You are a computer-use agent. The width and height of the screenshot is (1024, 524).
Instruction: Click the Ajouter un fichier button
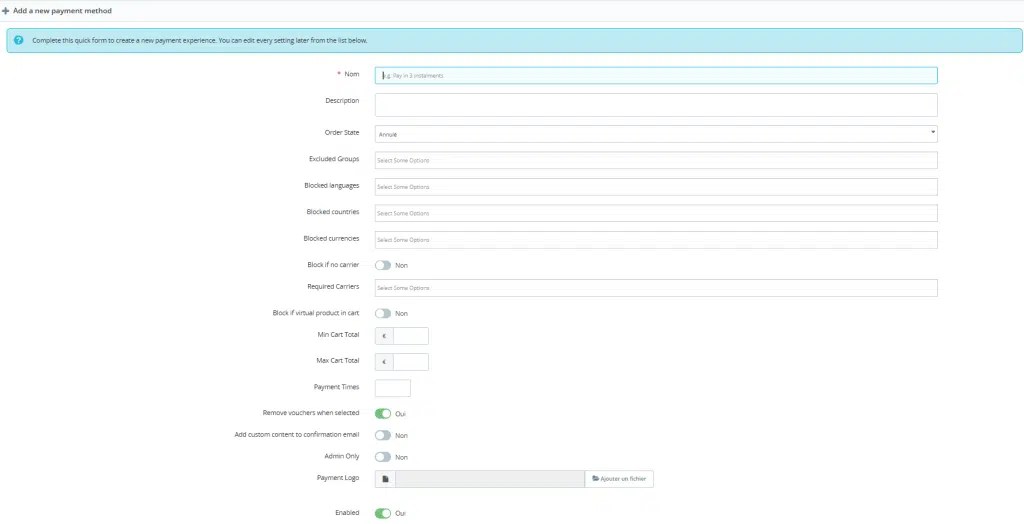(x=619, y=479)
